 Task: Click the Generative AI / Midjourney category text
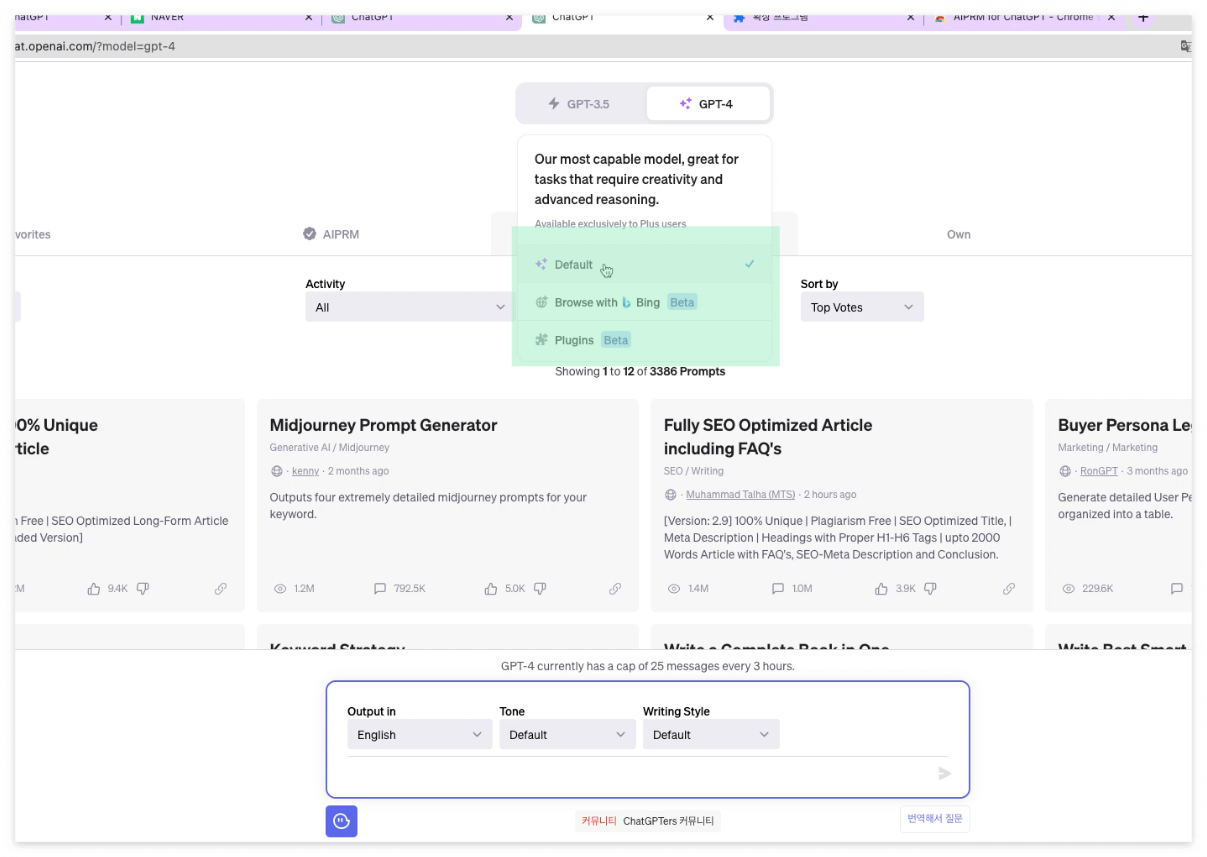pyautogui.click(x=329, y=448)
